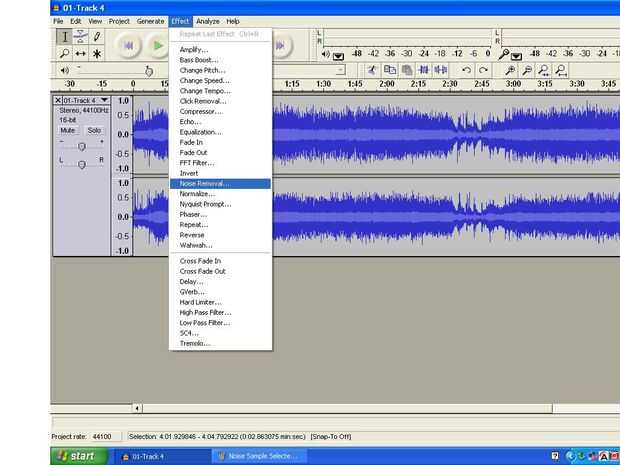Click the 2:00 mark on timeline ruler
This screenshot has width=620, height=465.
click(x=387, y=84)
